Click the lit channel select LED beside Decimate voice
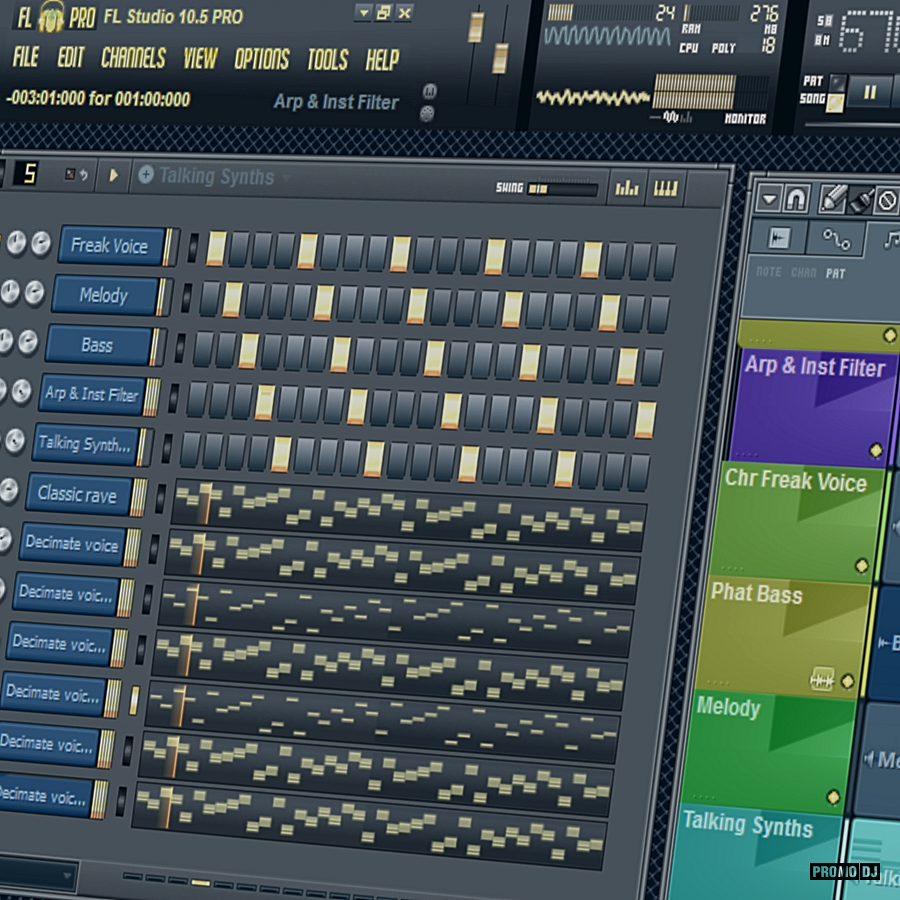Screen dimensions: 900x900 [x=134, y=700]
